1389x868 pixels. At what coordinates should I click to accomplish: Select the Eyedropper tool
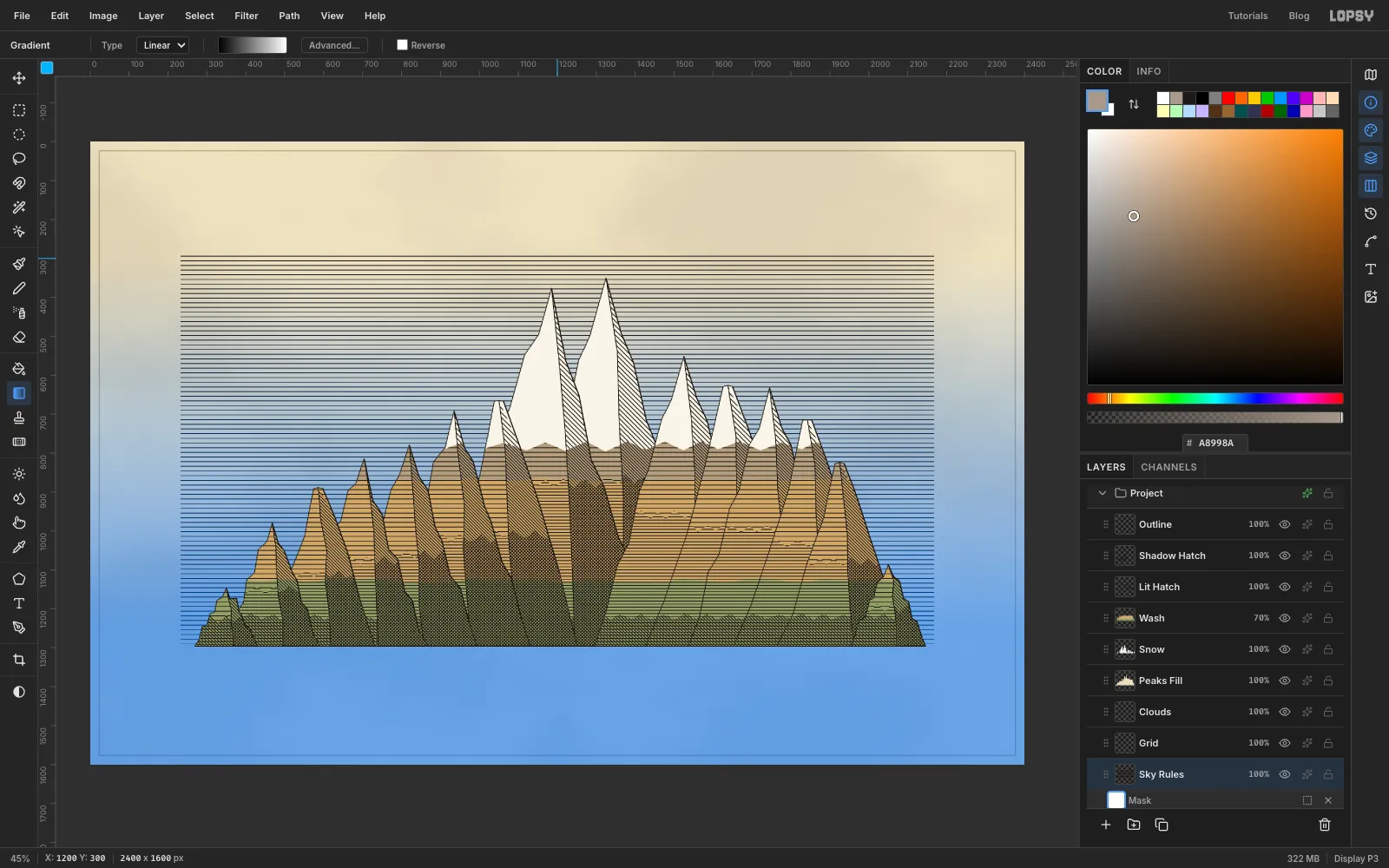coord(19,547)
